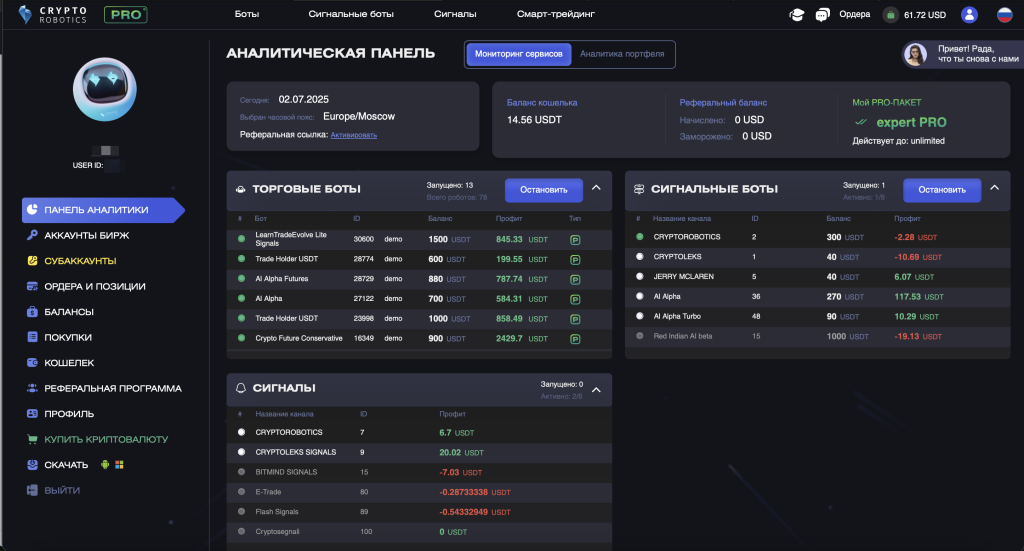The image size is (1024, 551).
Task: Click the Crypto Robotics logo
Action: [53, 14]
